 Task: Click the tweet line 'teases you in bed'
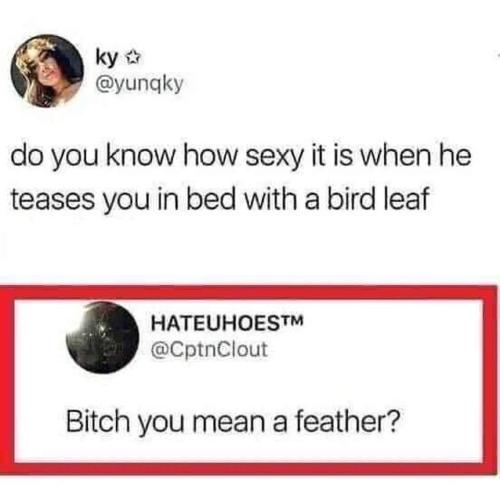(219, 198)
